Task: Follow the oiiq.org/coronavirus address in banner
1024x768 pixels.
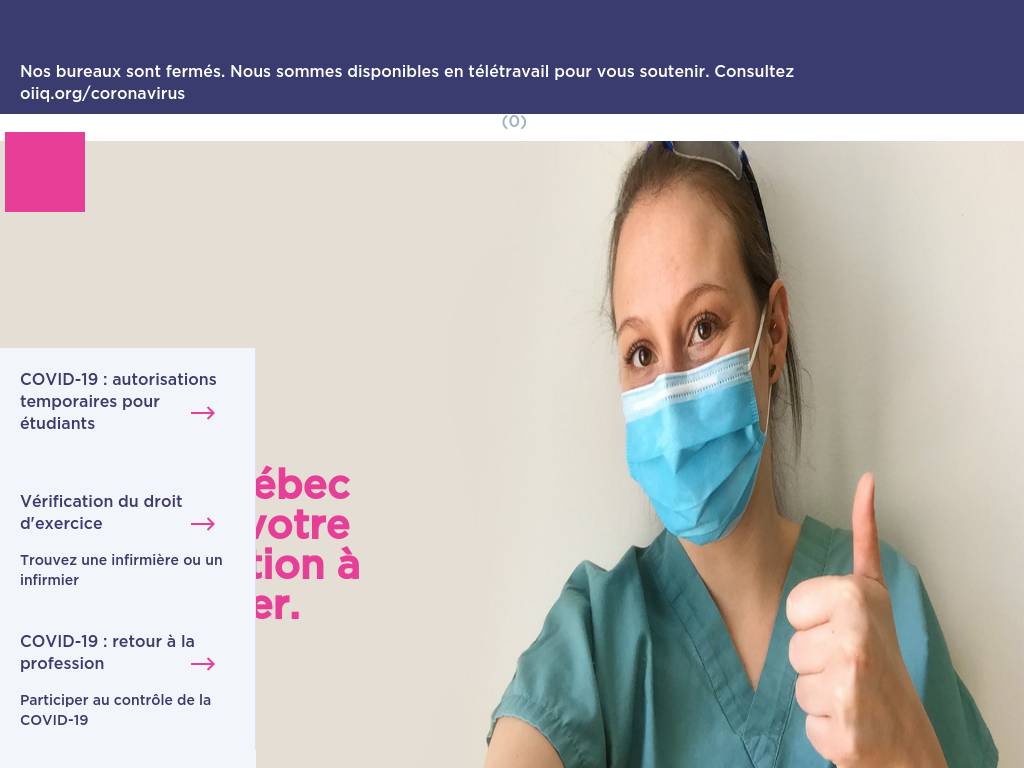Action: (x=103, y=93)
